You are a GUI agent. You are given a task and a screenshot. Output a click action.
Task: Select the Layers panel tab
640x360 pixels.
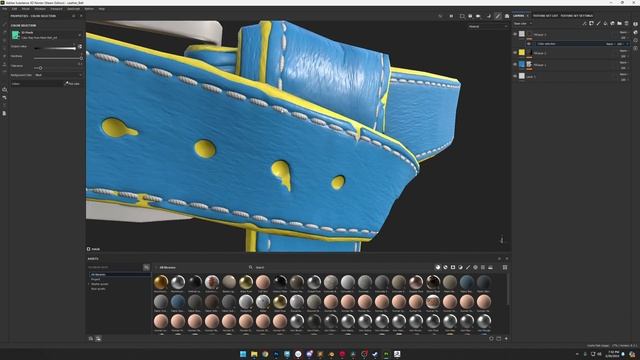518,16
